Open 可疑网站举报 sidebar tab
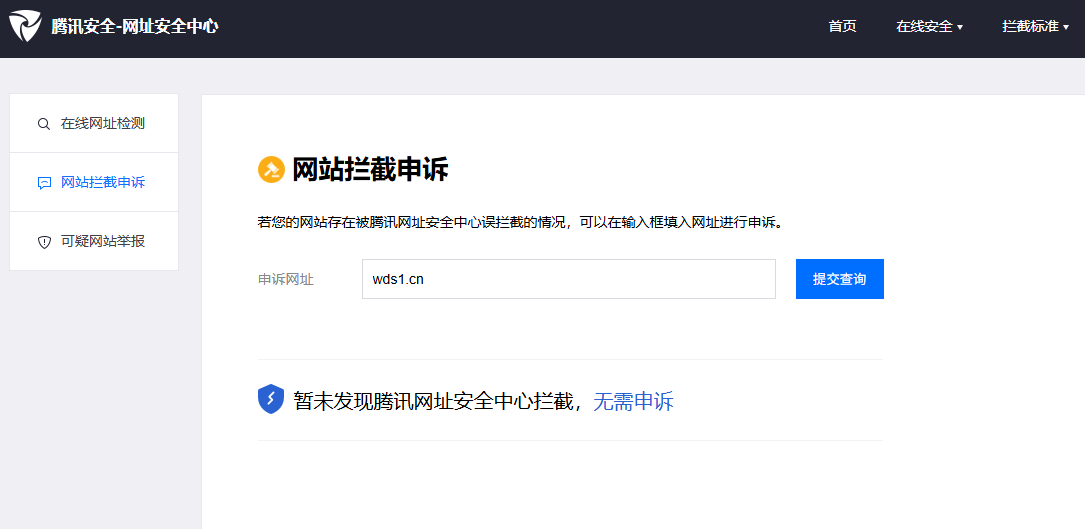The width and height of the screenshot is (1085, 529). coord(94,241)
